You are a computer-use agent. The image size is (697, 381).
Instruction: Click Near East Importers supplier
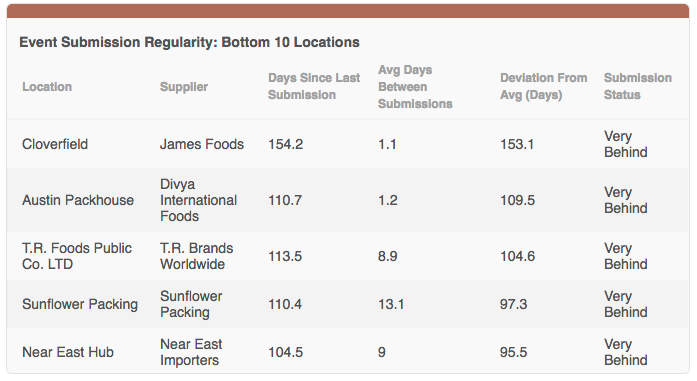coord(191,352)
